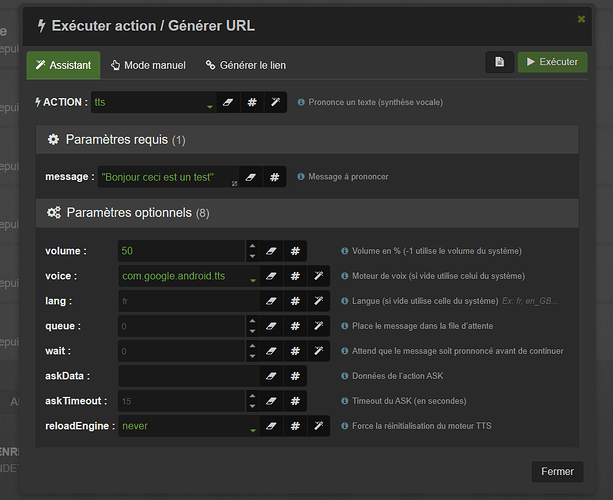Screen dimensions: 613x500
Task: Click the message text field
Action: tap(168, 177)
